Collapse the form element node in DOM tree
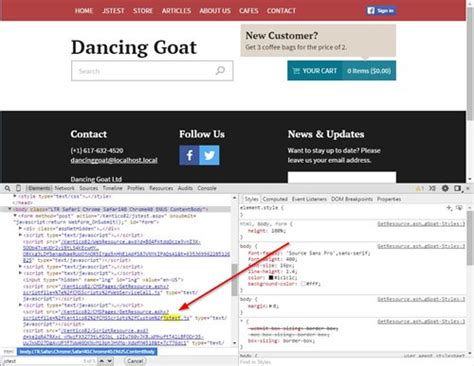474x366 pixels. click(x=15, y=216)
